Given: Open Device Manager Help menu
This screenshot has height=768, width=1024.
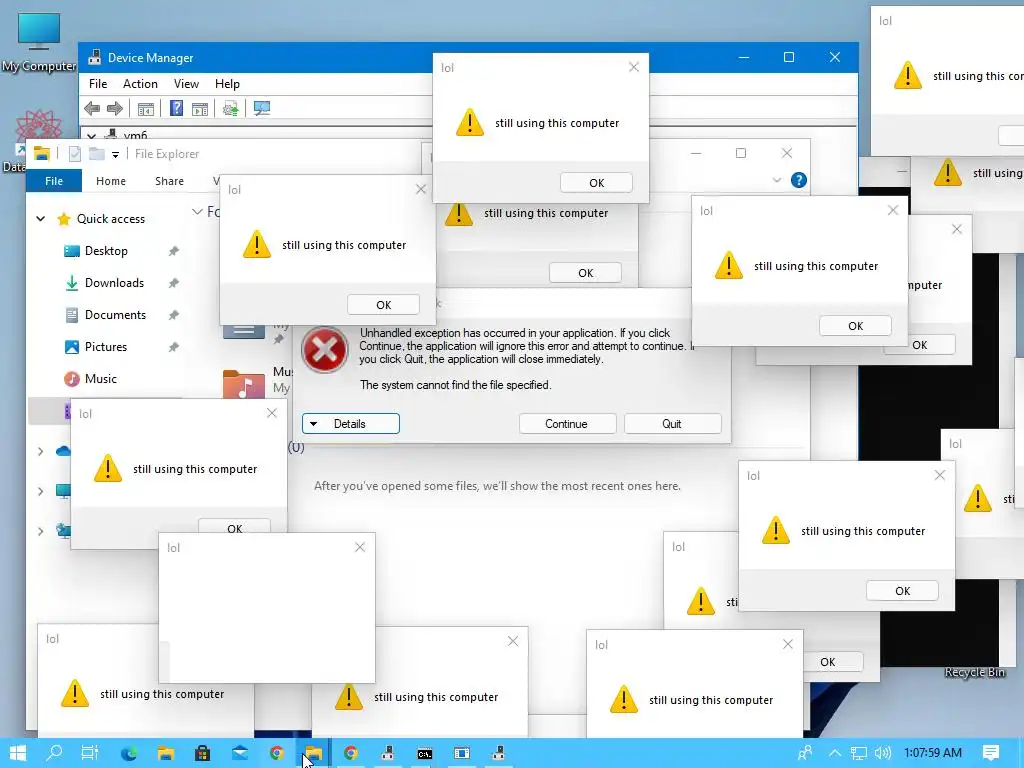Looking at the screenshot, I should (227, 84).
